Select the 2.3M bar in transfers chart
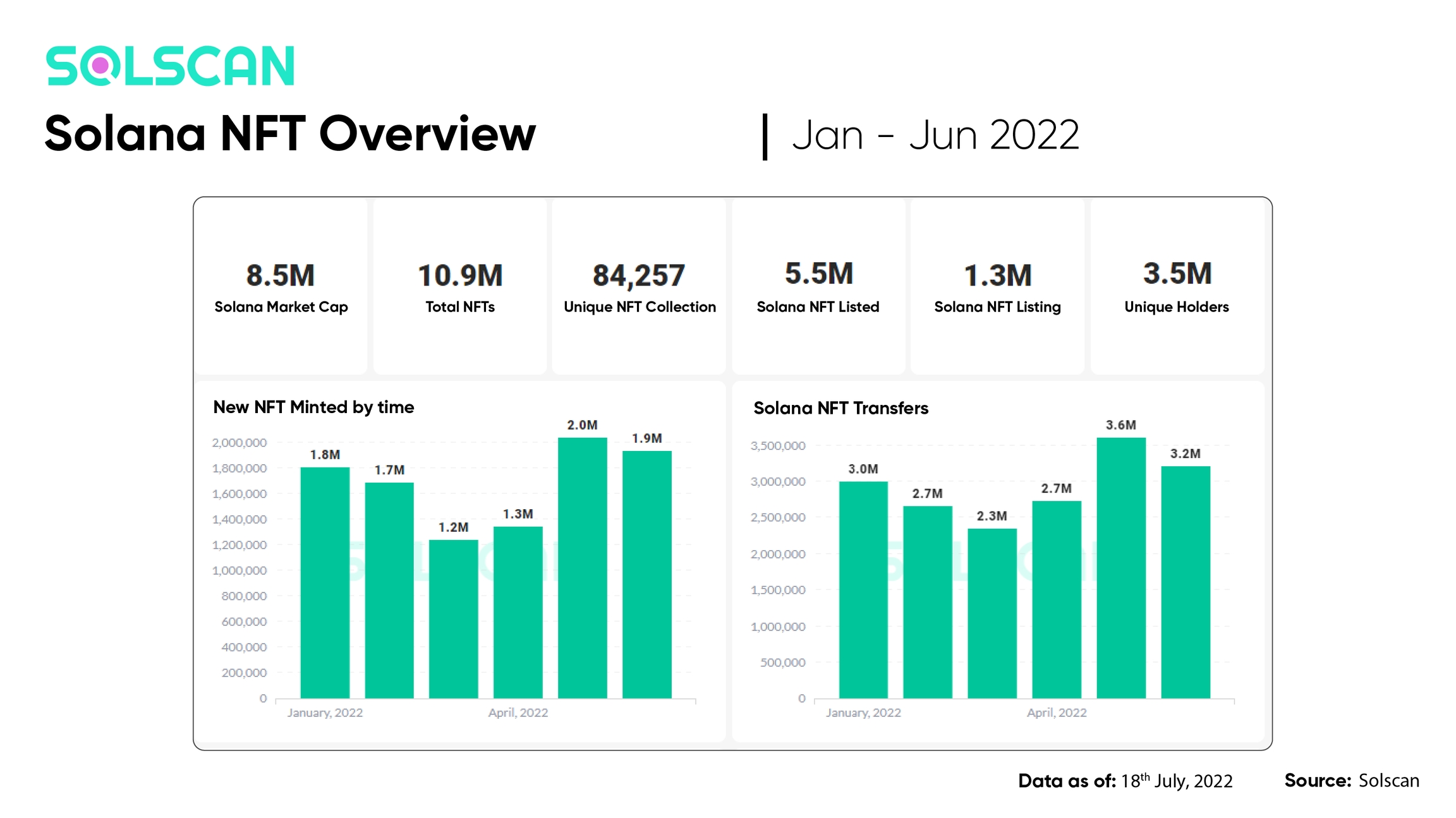This screenshot has height=818, width=1456. (x=992, y=613)
